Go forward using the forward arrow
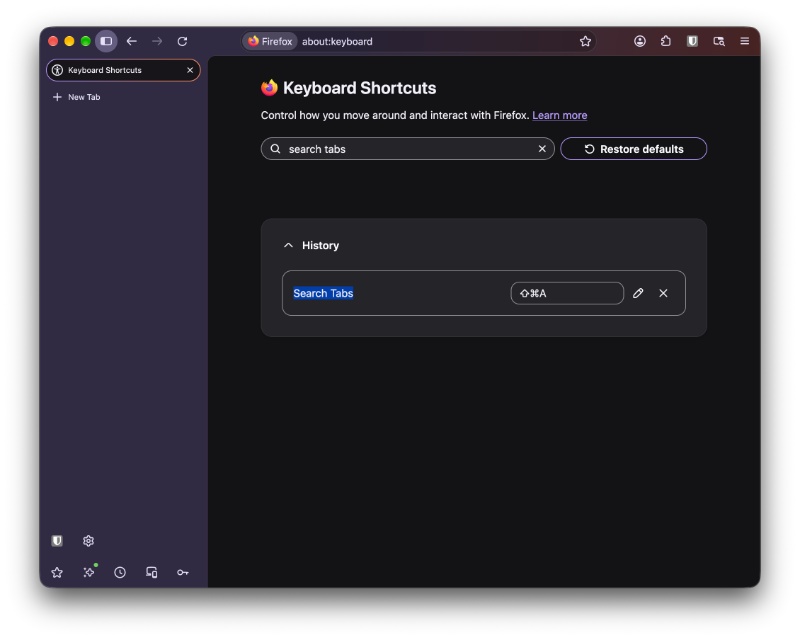The image size is (800, 640). click(157, 41)
